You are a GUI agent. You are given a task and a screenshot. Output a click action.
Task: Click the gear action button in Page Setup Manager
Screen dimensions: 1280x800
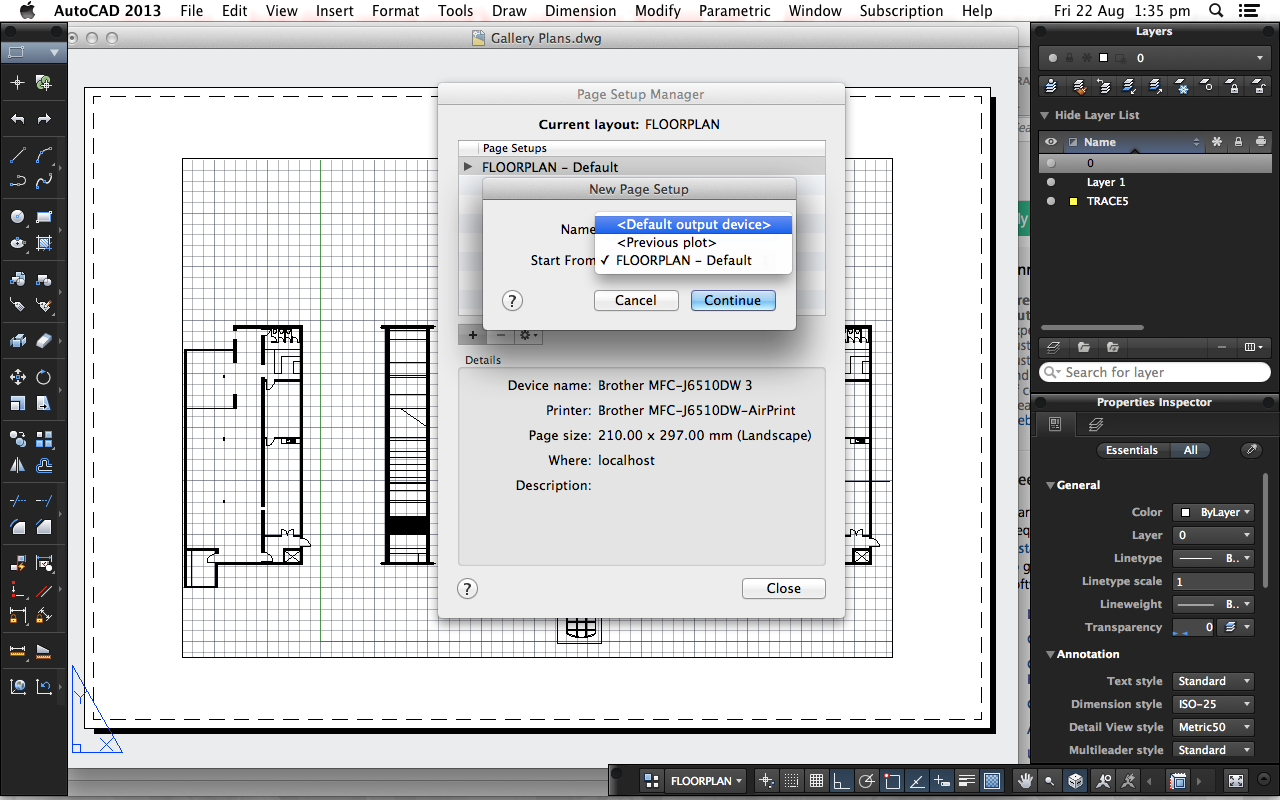click(x=529, y=335)
